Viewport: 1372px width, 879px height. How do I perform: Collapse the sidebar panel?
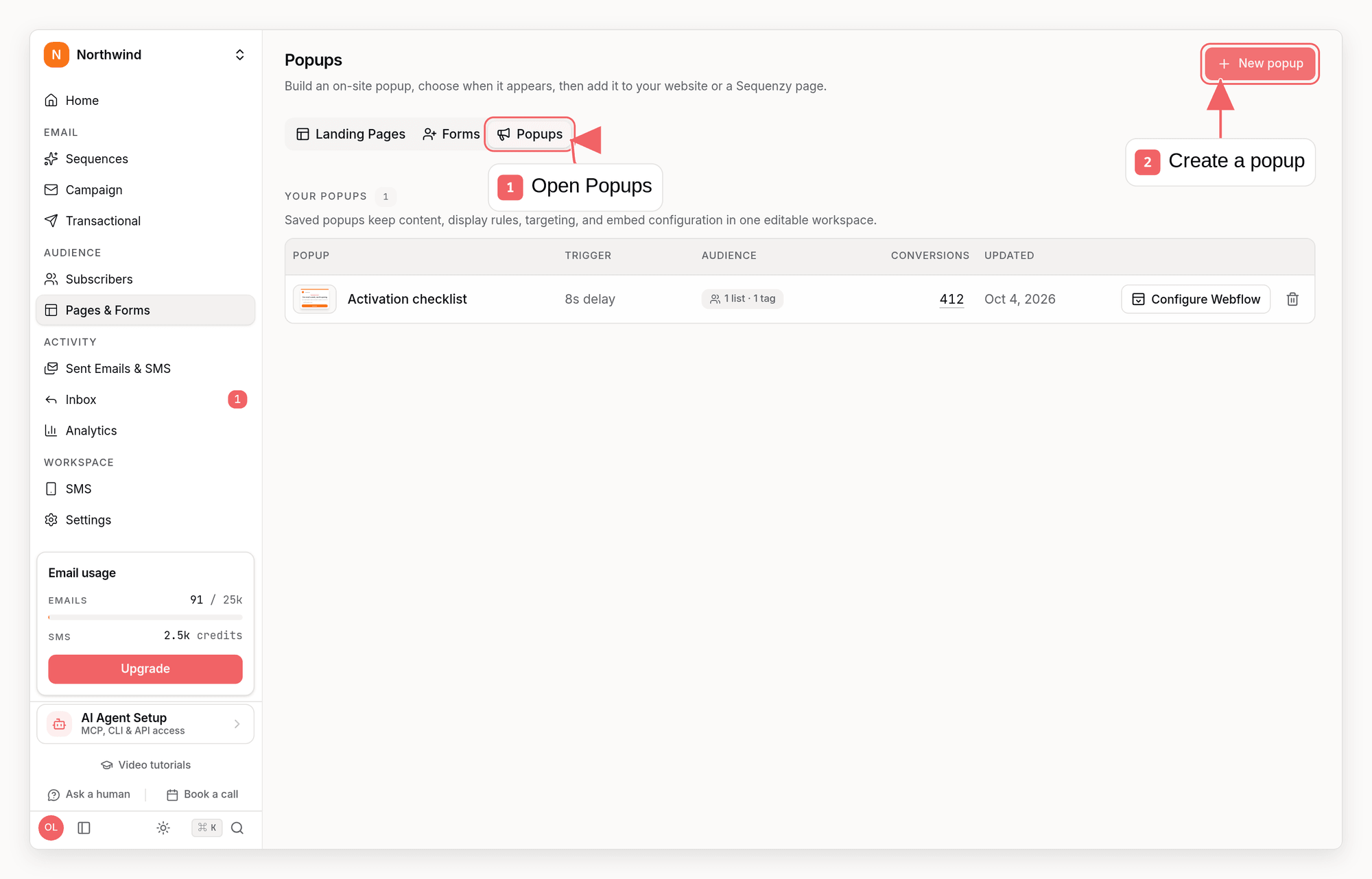pyautogui.click(x=84, y=828)
